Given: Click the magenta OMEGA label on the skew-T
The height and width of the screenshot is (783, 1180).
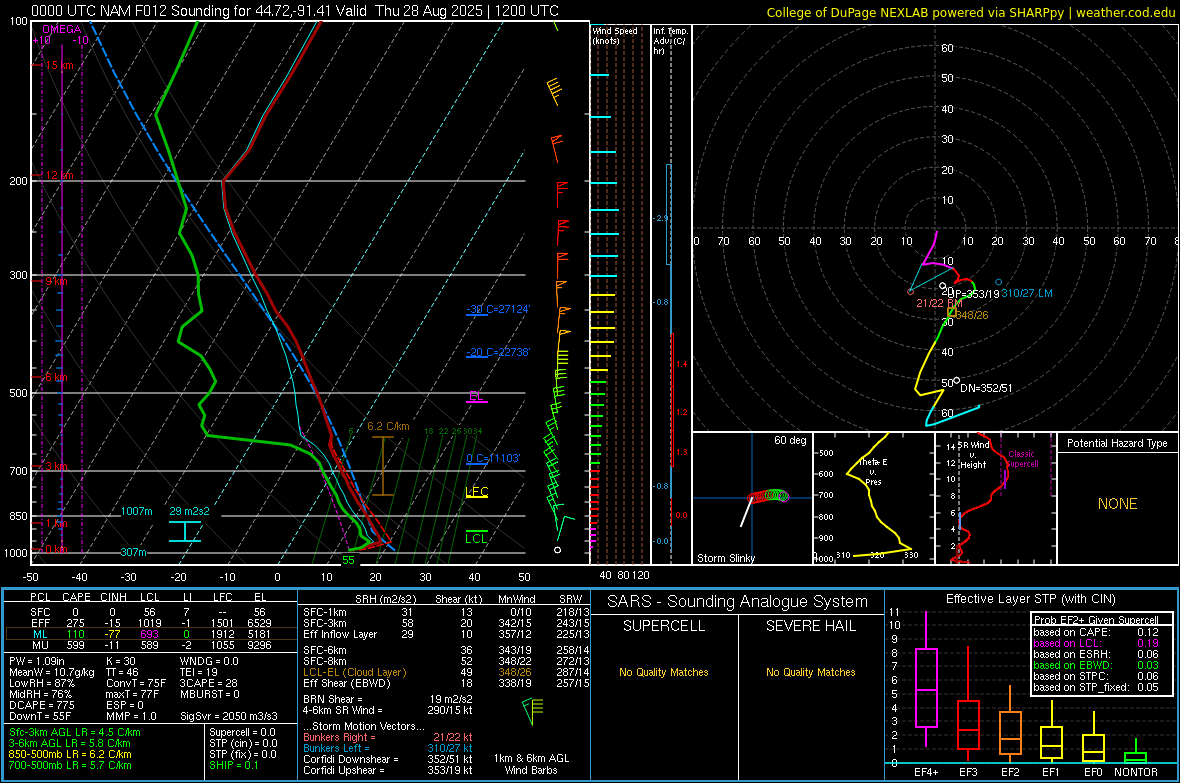Looking at the screenshot, I should pos(62,29).
